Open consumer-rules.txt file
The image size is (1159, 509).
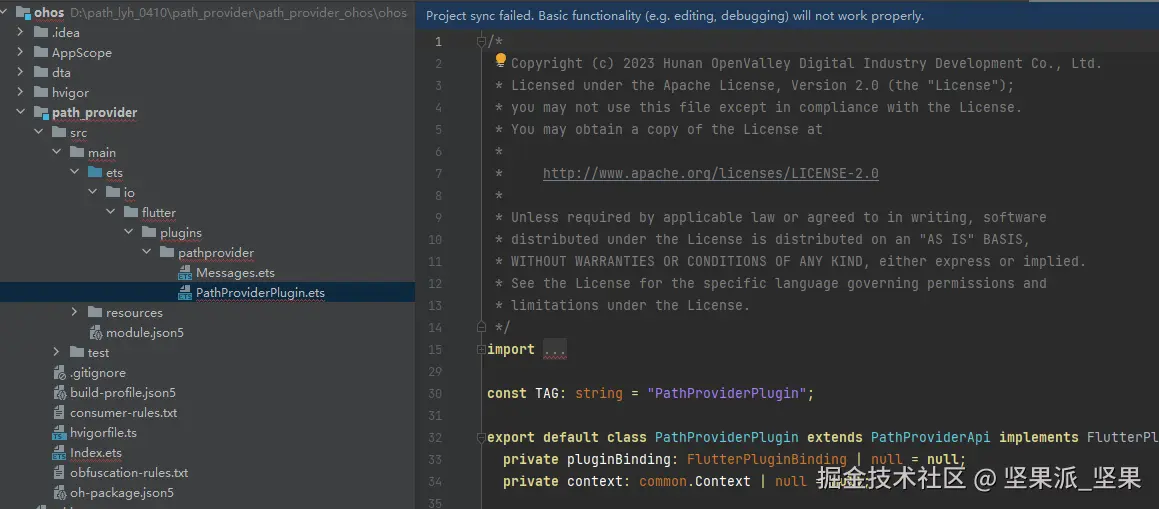(123, 412)
